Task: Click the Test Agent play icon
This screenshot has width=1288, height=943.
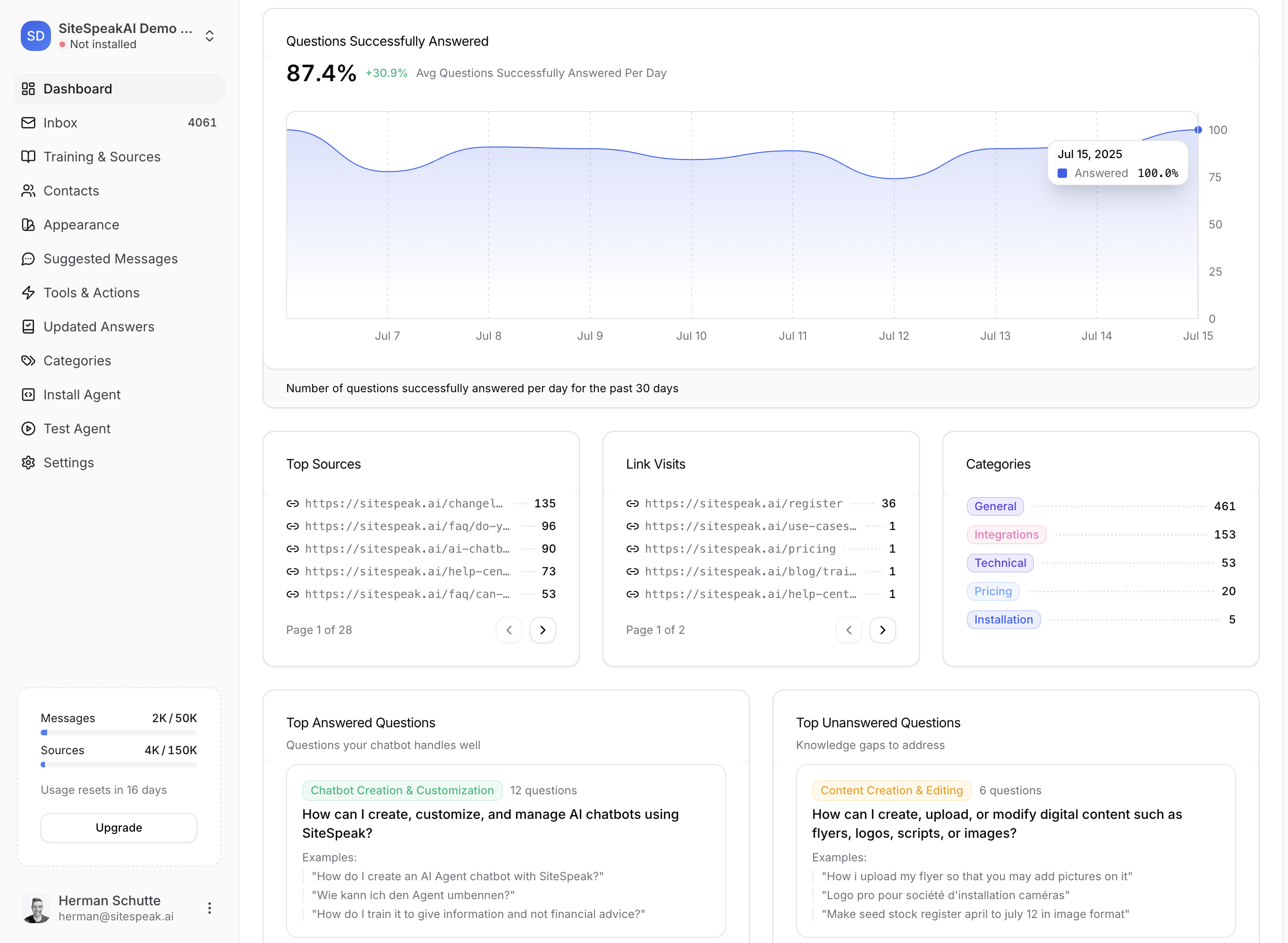Action: [28, 429]
